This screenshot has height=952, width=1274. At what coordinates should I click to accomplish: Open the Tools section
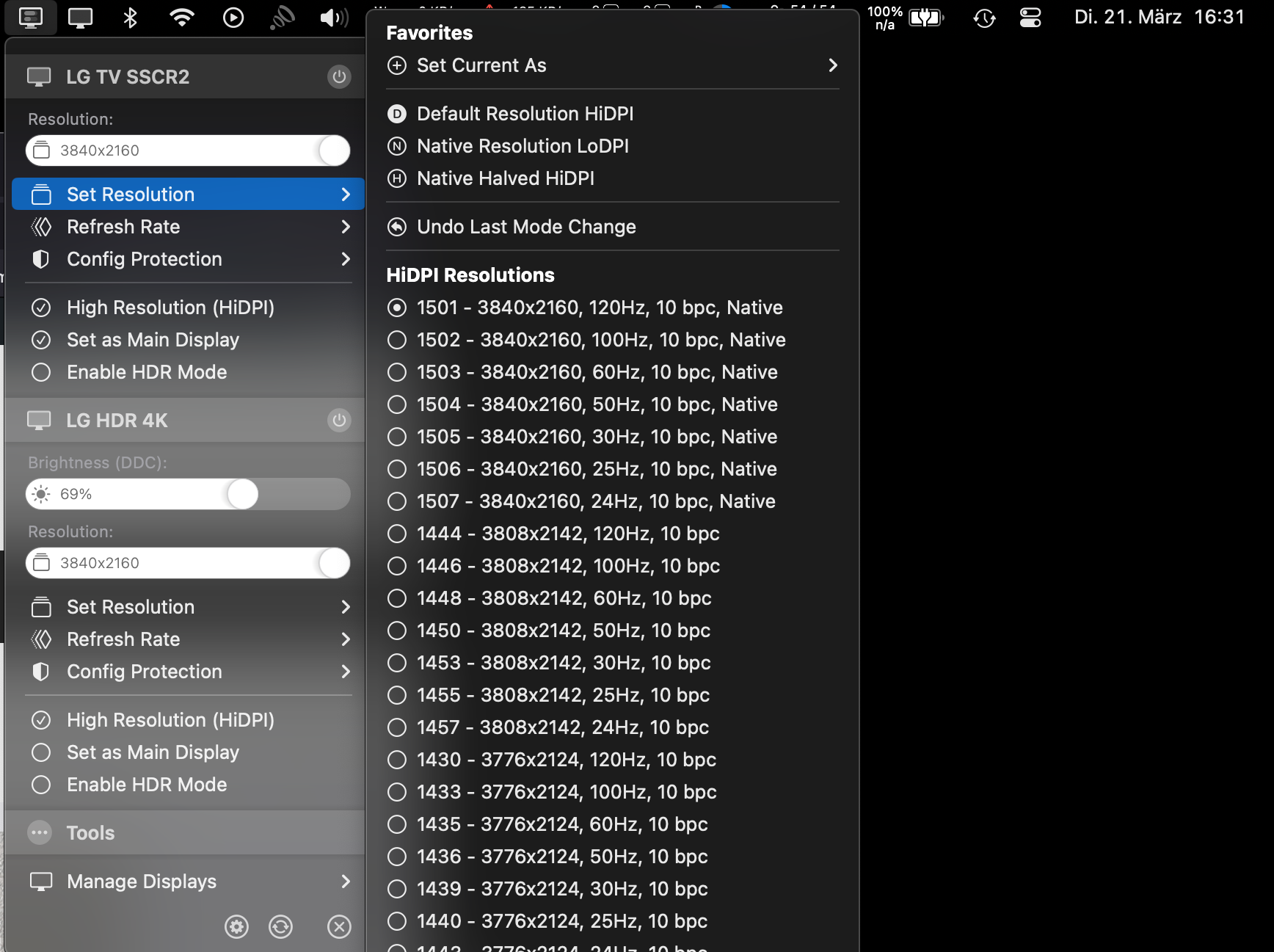(x=185, y=832)
